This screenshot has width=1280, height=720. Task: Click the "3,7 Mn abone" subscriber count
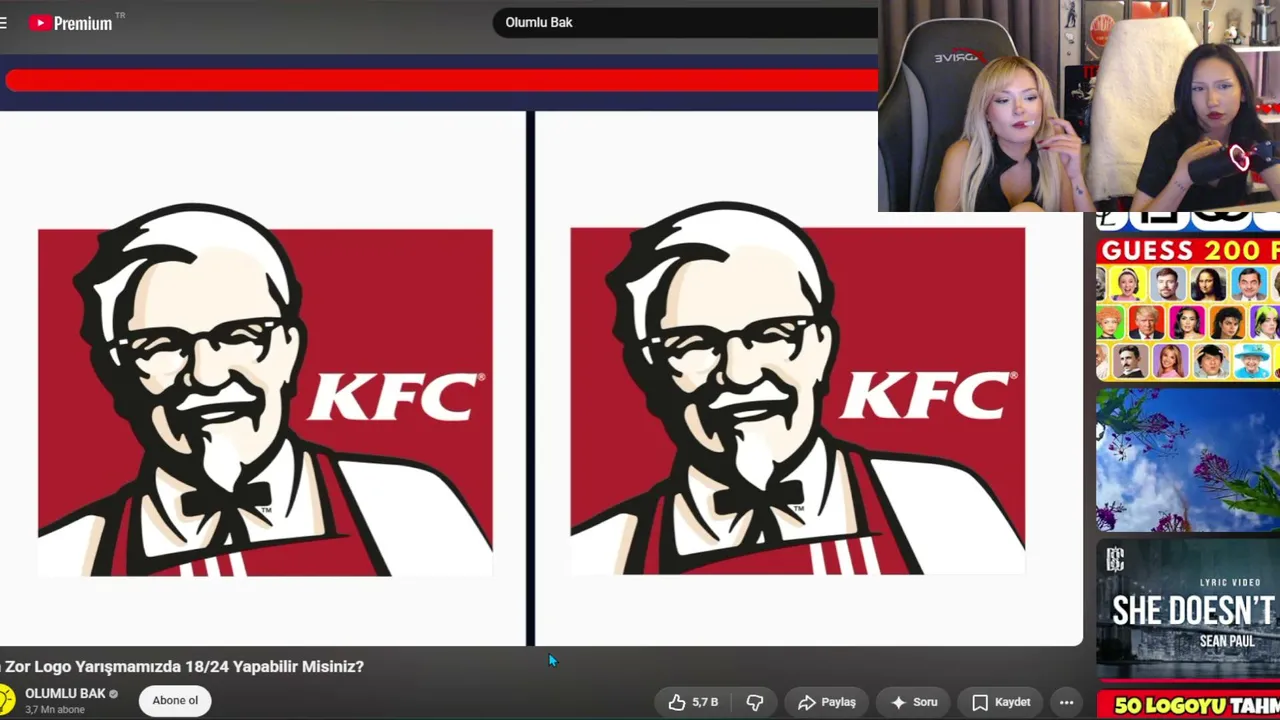(x=55, y=710)
